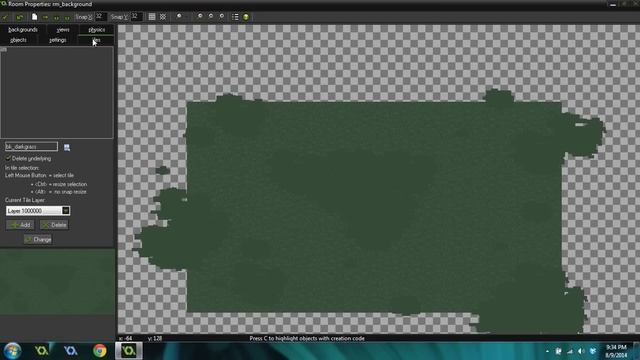Switch to the objects tab

[x=18, y=40]
